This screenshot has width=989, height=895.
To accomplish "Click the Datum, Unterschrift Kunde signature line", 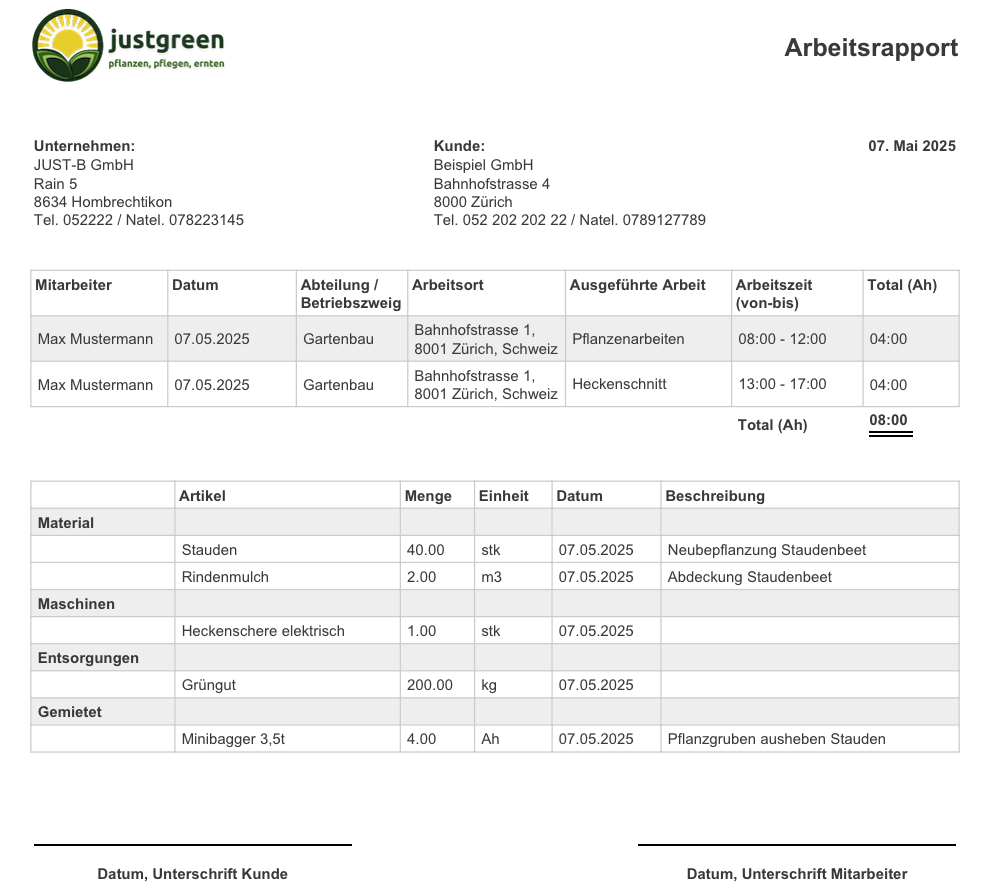I will coord(192,843).
